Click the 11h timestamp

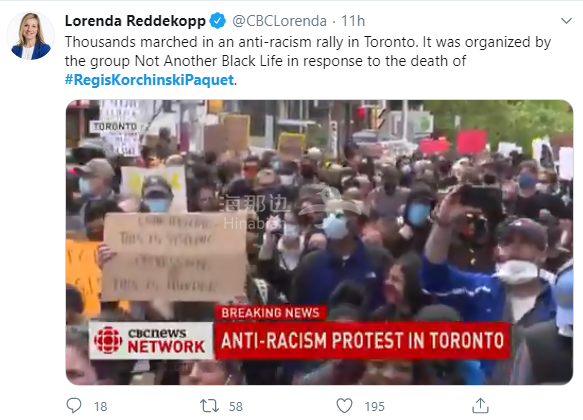click(x=353, y=21)
